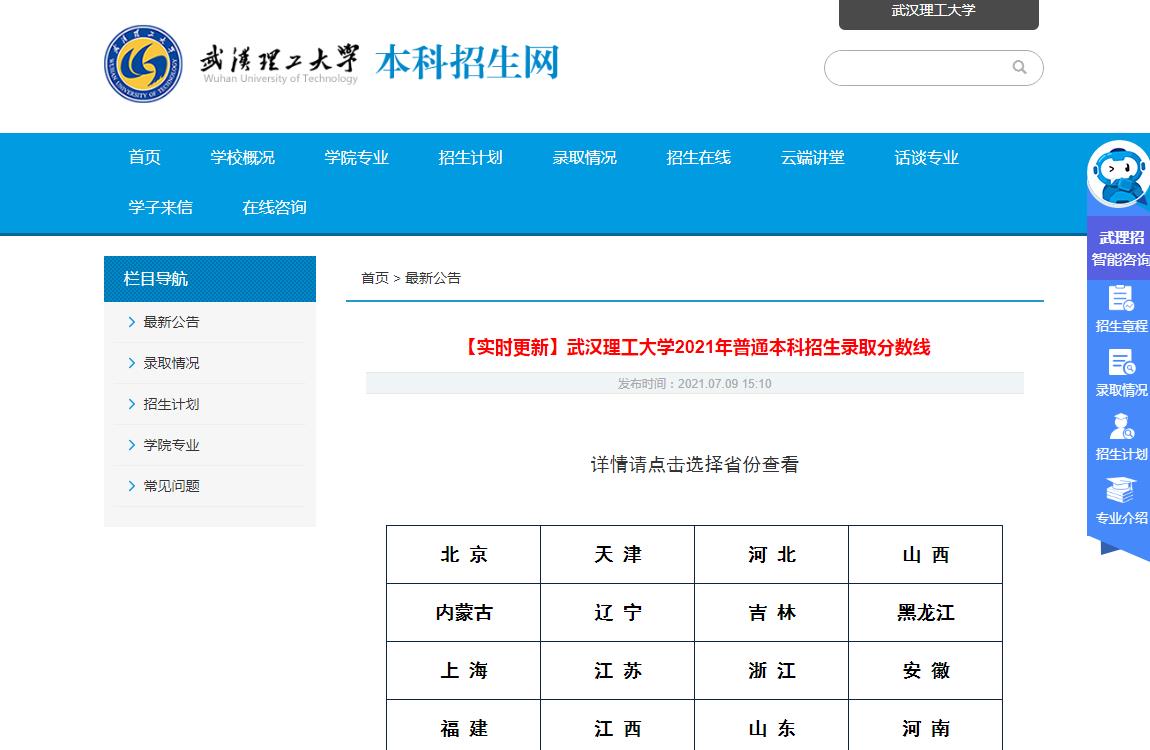Select the 江西 province cell
This screenshot has width=1150, height=750.
[x=618, y=726]
